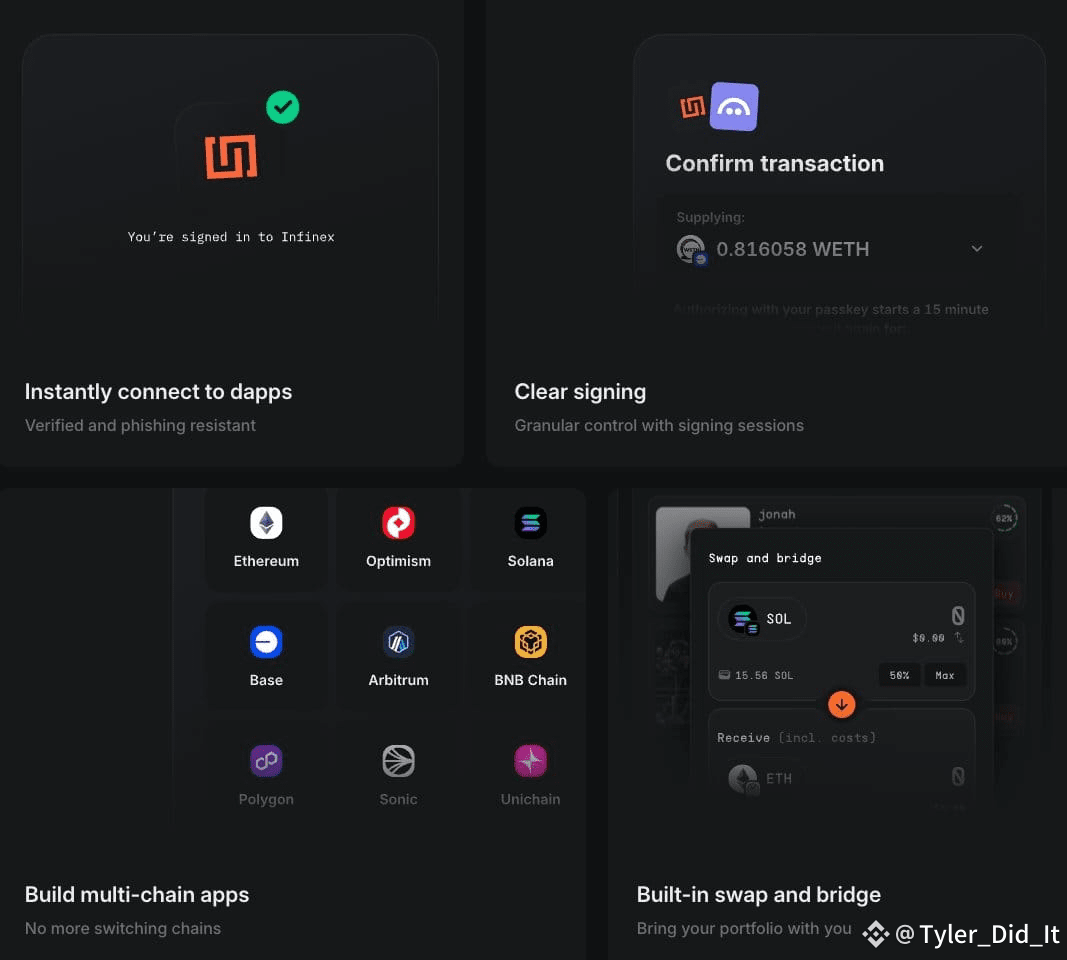
Task: Click the 15.56 SOL wallet balance
Action: tap(756, 675)
